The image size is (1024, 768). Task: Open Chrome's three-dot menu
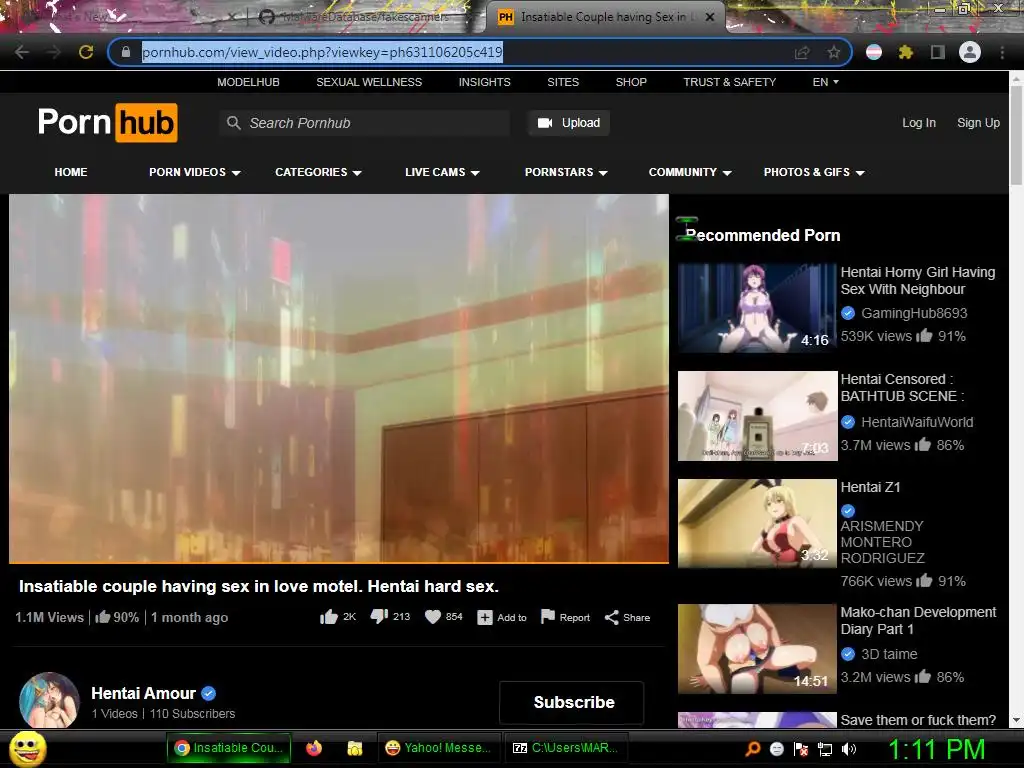coord(1002,52)
